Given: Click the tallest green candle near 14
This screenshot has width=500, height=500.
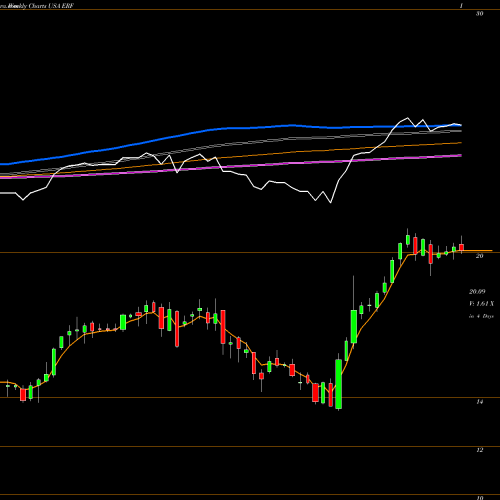Looking at the screenshot, I should coord(339,384).
